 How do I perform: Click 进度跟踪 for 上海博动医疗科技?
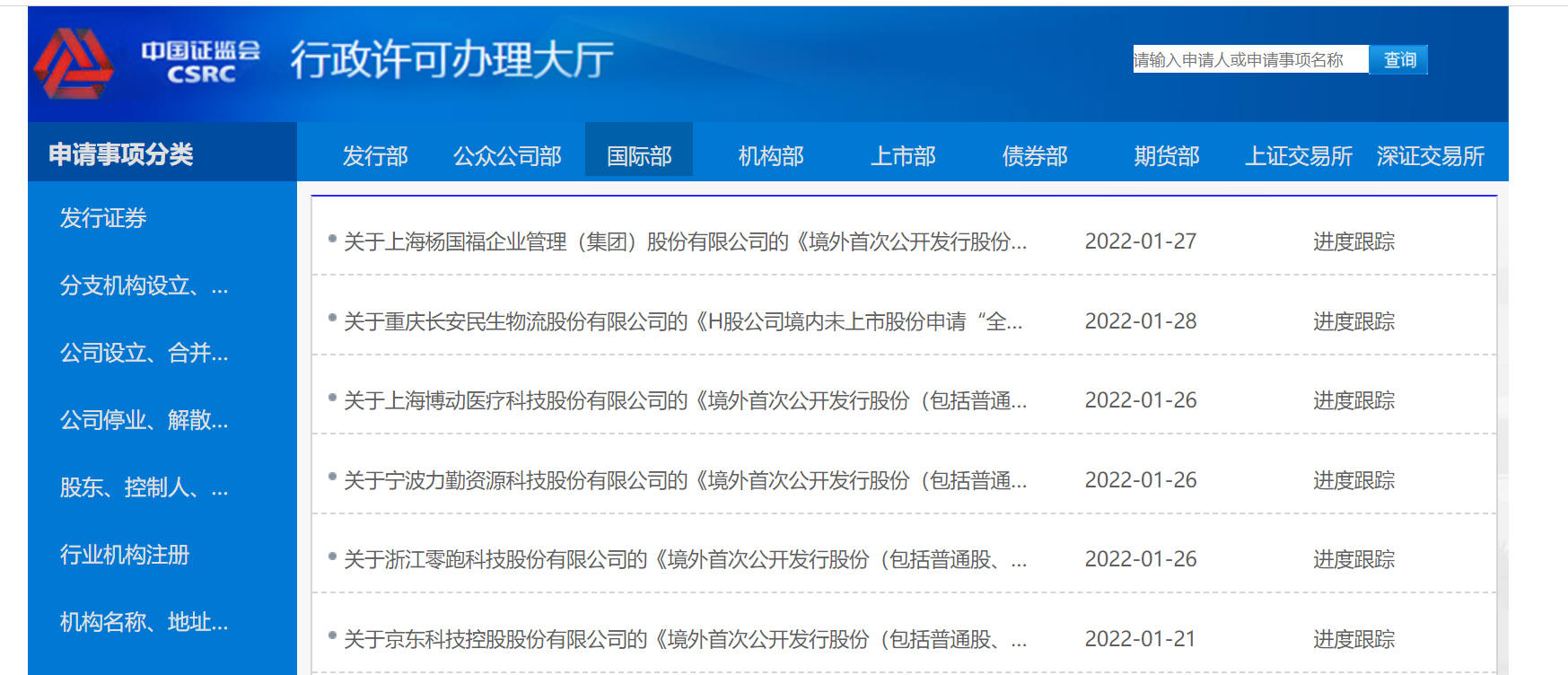(1353, 400)
